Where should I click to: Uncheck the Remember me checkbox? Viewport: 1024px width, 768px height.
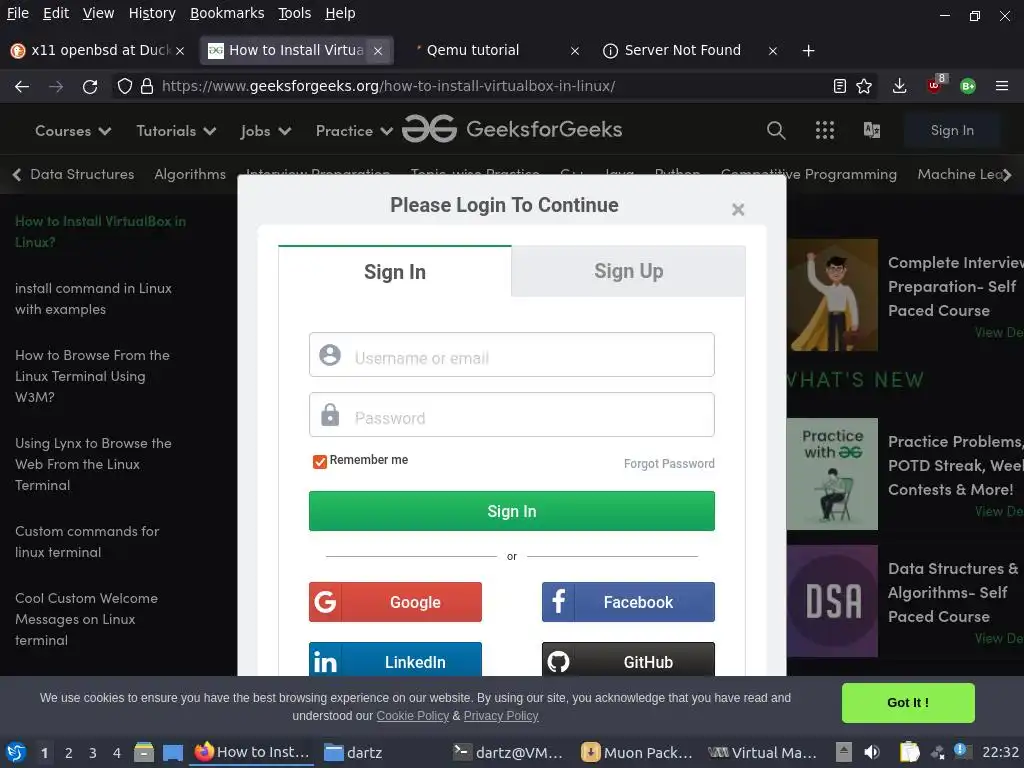click(319, 462)
